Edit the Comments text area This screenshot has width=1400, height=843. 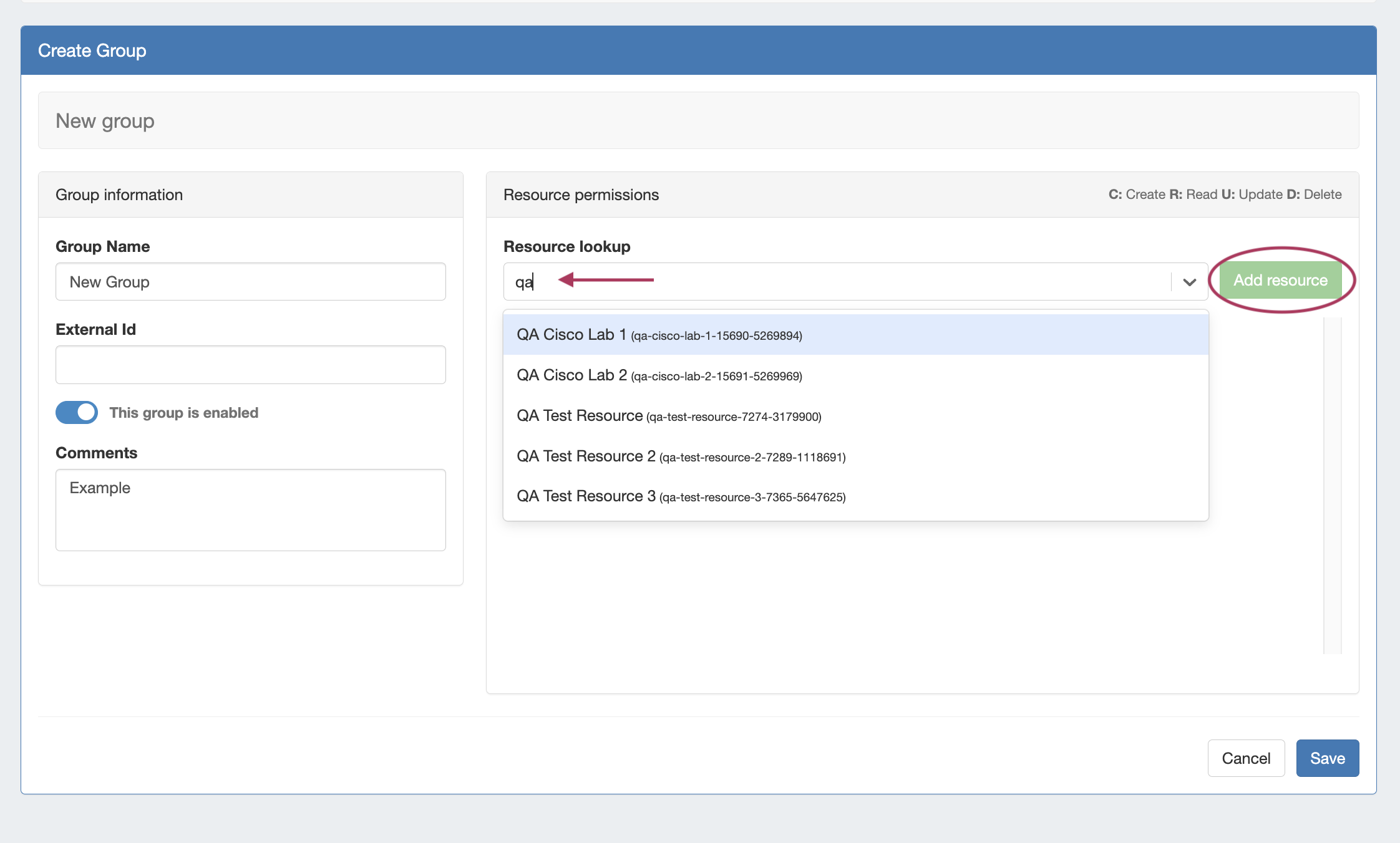coord(250,510)
